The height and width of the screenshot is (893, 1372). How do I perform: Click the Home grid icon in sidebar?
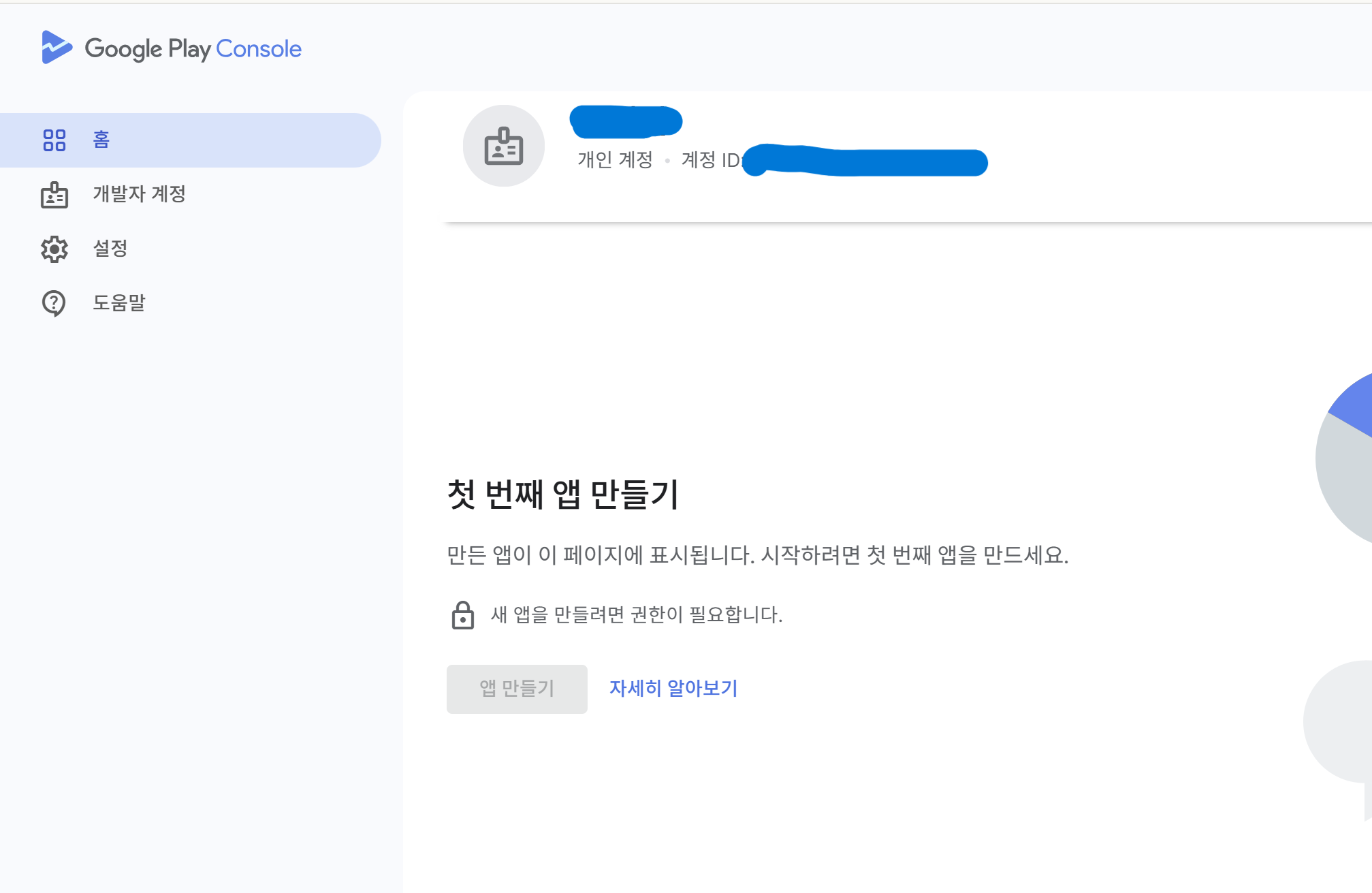coord(54,140)
